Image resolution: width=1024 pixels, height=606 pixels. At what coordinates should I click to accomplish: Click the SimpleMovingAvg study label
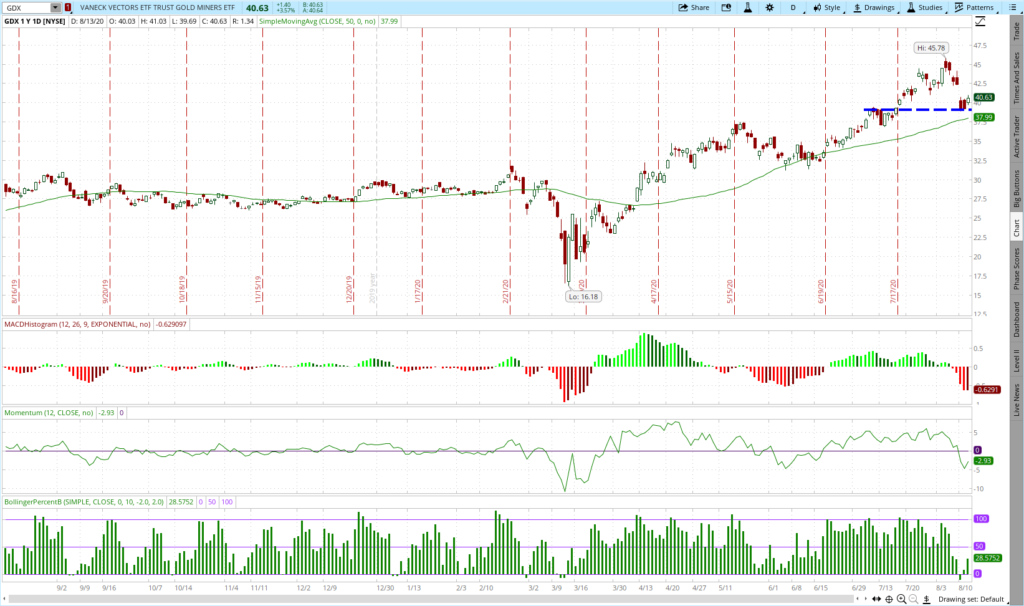(x=317, y=21)
